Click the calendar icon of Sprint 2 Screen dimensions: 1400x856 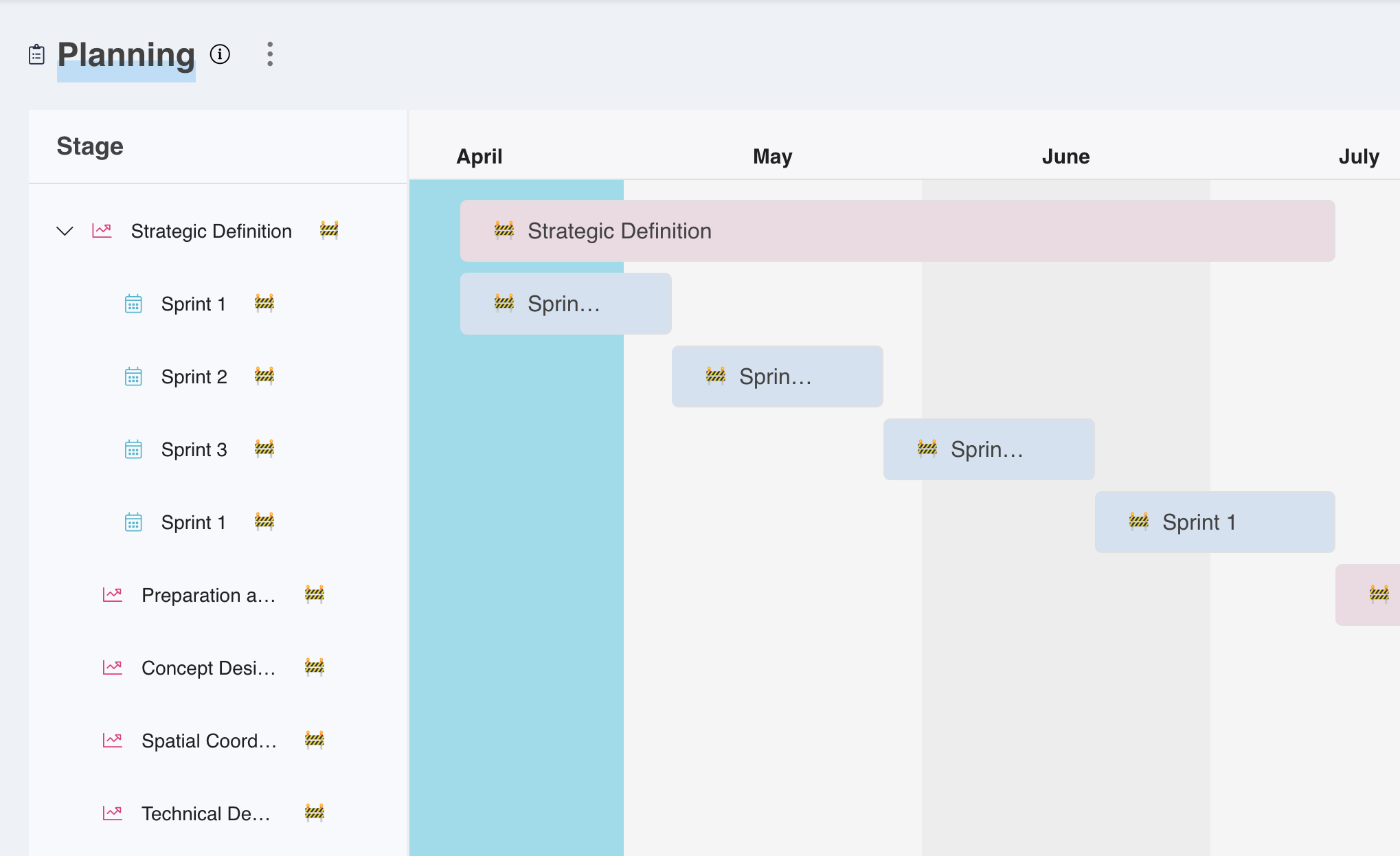pyautogui.click(x=133, y=376)
